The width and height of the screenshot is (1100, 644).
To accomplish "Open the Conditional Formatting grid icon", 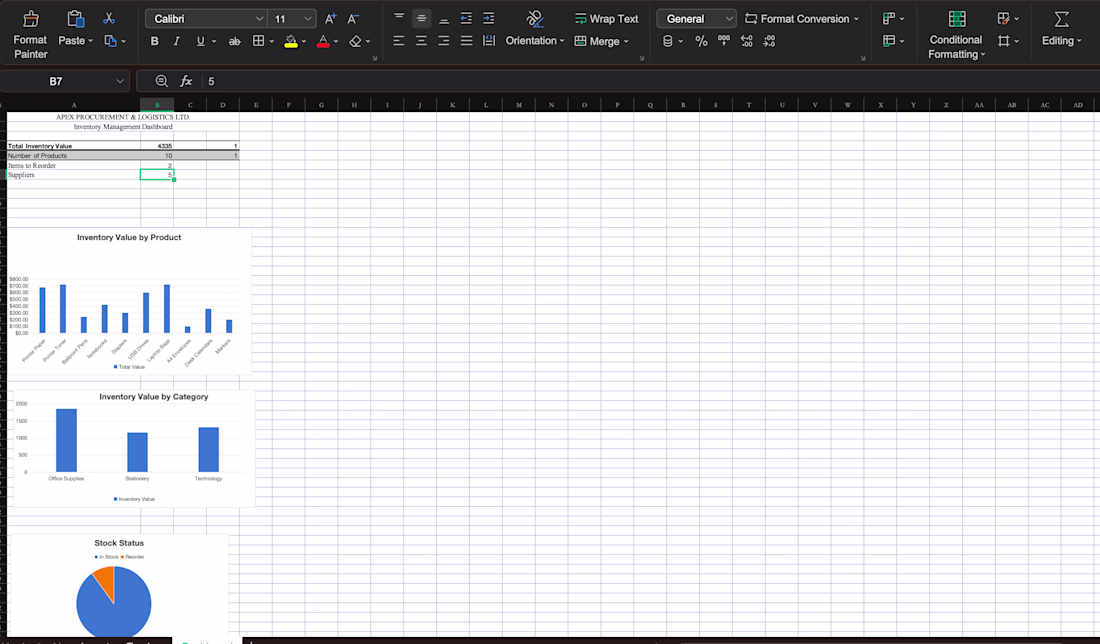I will point(956,19).
